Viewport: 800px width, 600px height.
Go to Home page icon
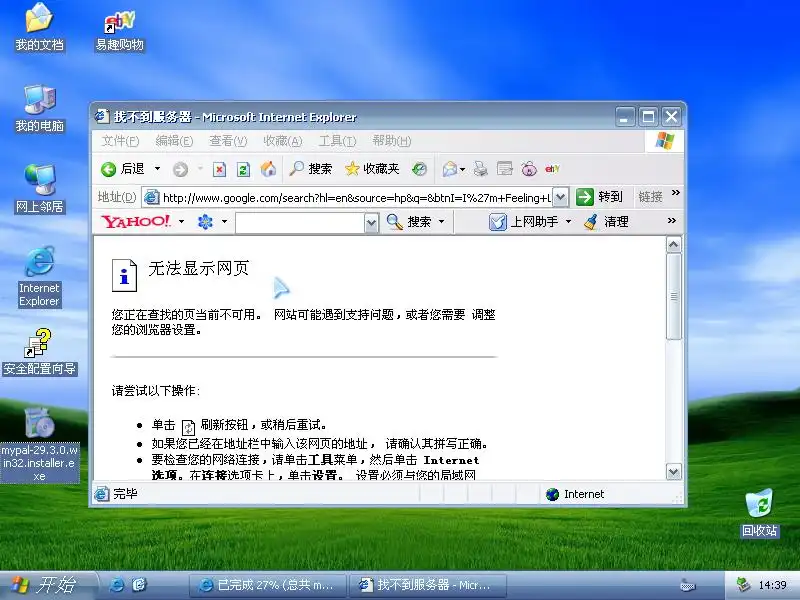(x=268, y=169)
